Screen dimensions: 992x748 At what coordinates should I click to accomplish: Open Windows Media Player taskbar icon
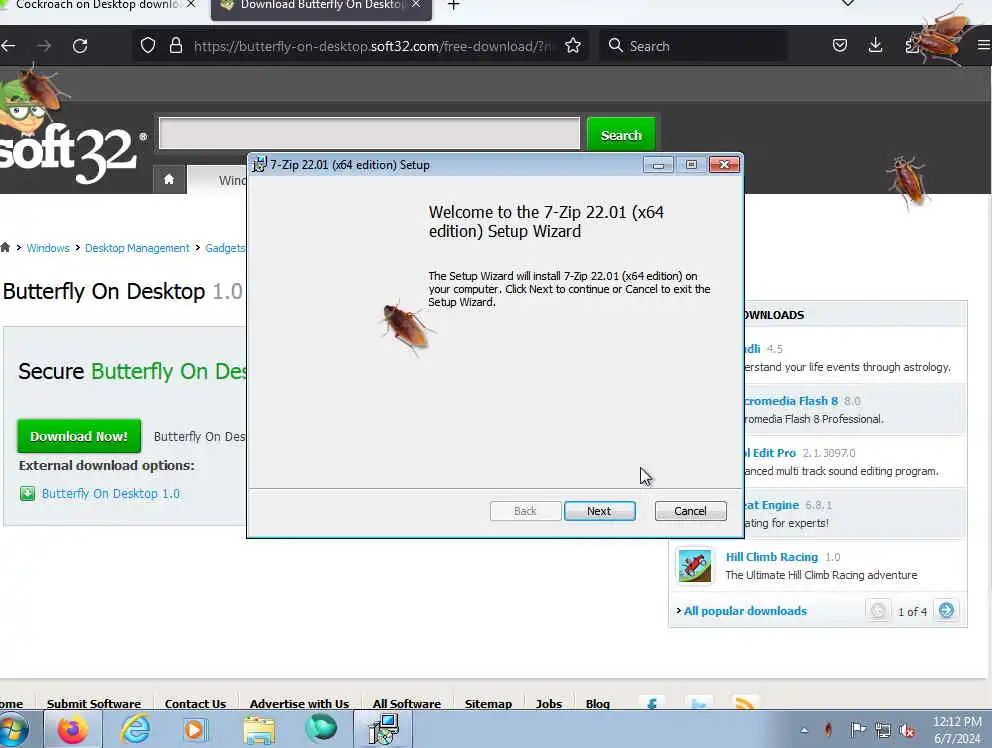195,730
